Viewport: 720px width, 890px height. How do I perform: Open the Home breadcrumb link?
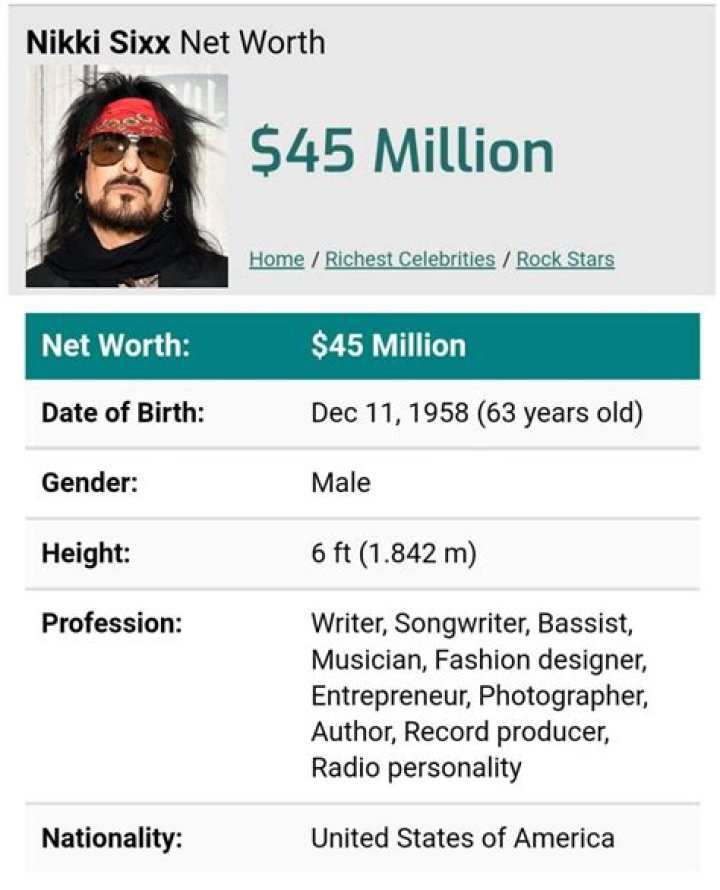pyautogui.click(x=276, y=259)
